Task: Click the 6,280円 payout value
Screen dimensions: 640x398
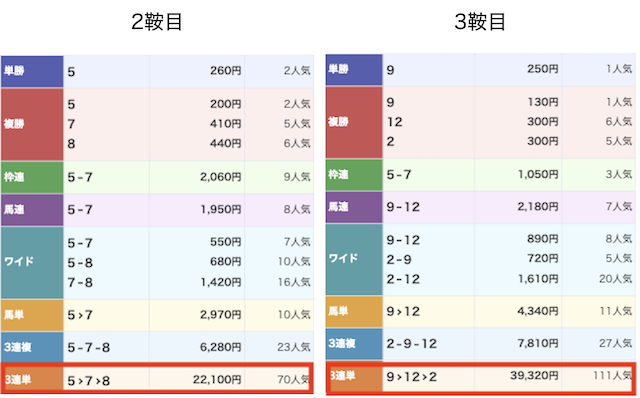Action: [x=220, y=347]
